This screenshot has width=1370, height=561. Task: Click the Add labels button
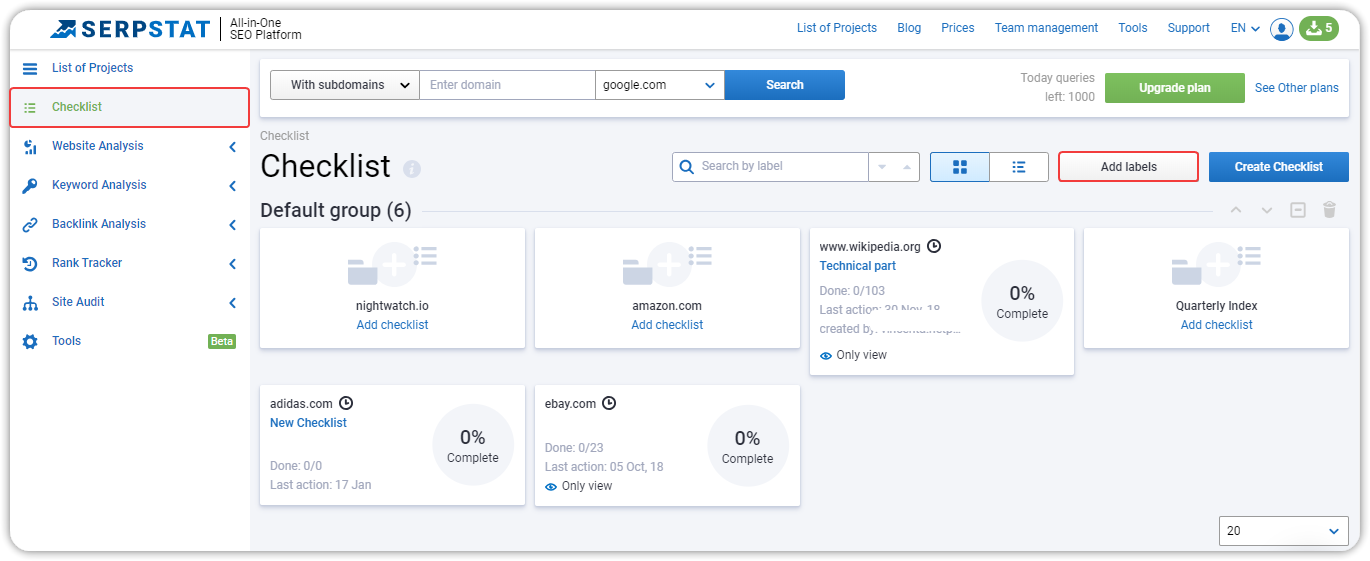tap(1129, 167)
